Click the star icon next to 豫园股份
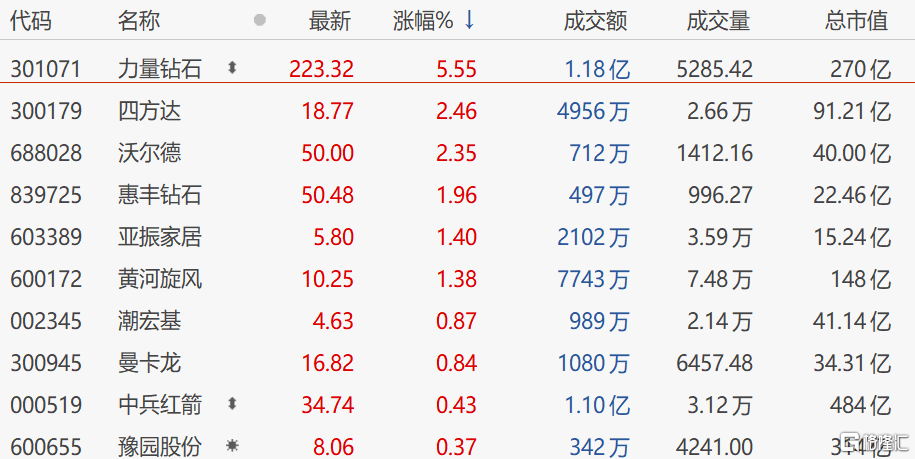915x459 pixels. click(x=232, y=446)
